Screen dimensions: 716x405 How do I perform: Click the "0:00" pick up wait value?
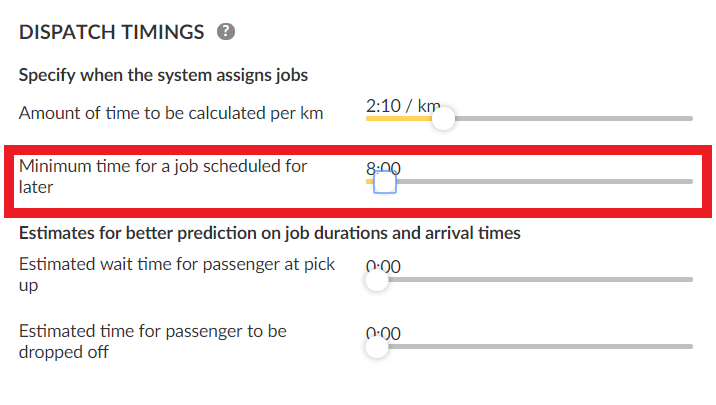383,266
